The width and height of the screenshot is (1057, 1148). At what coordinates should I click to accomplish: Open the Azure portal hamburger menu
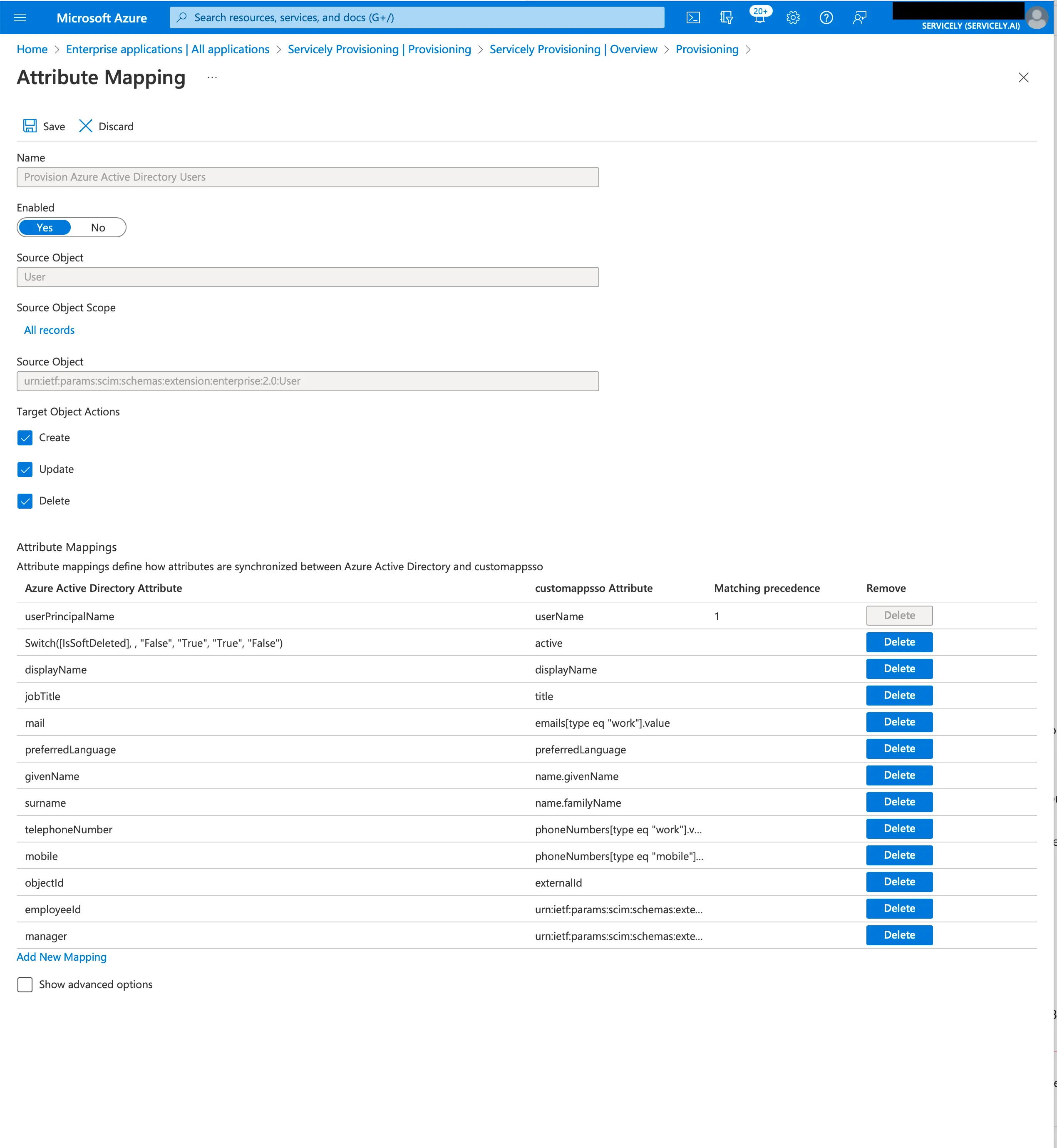tap(20, 18)
